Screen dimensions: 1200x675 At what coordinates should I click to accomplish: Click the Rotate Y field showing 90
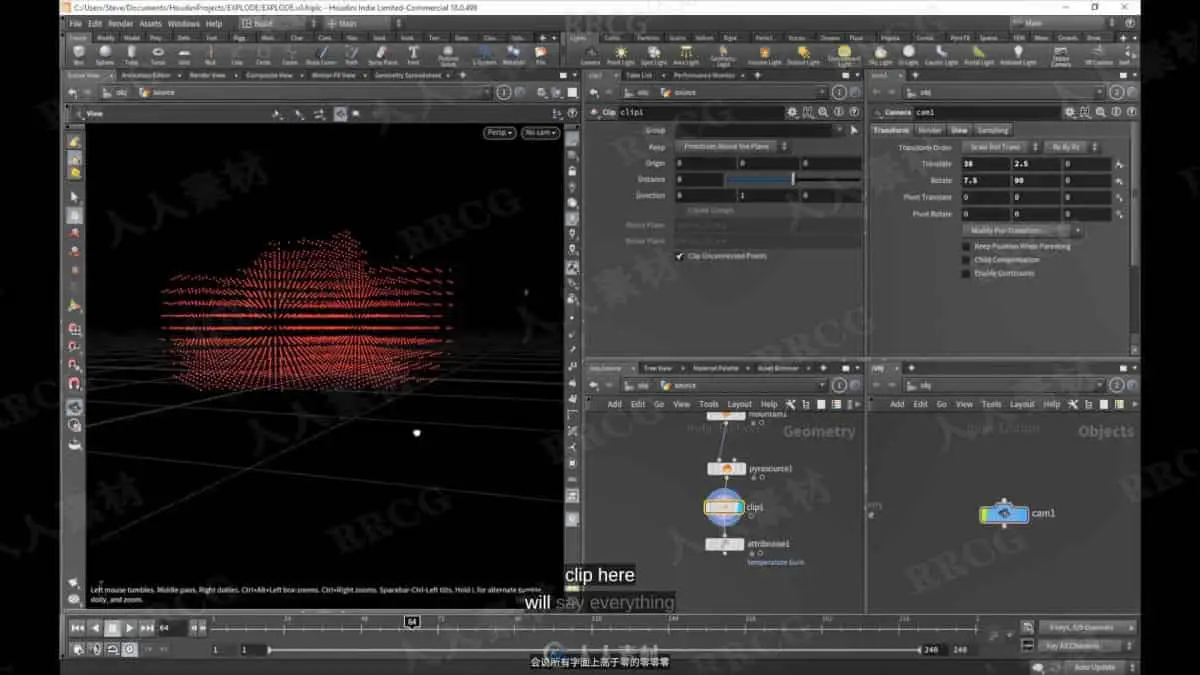(1035, 181)
